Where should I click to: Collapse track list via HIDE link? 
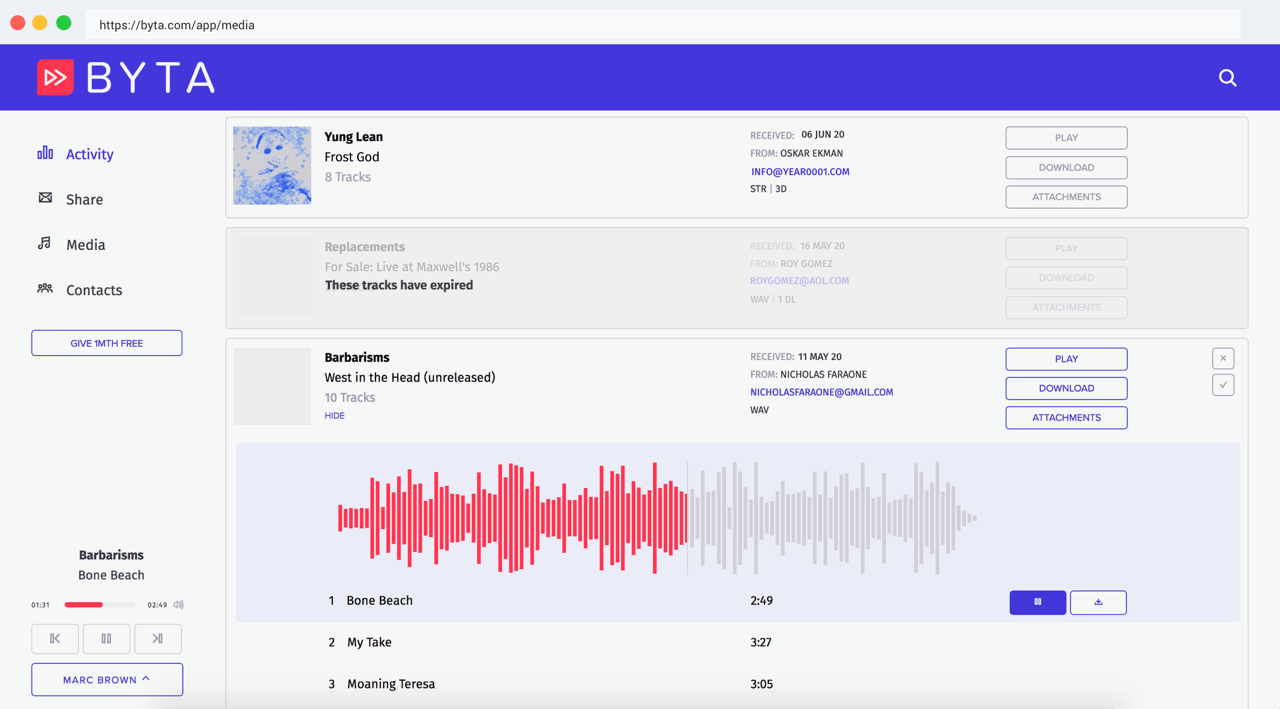(x=334, y=416)
